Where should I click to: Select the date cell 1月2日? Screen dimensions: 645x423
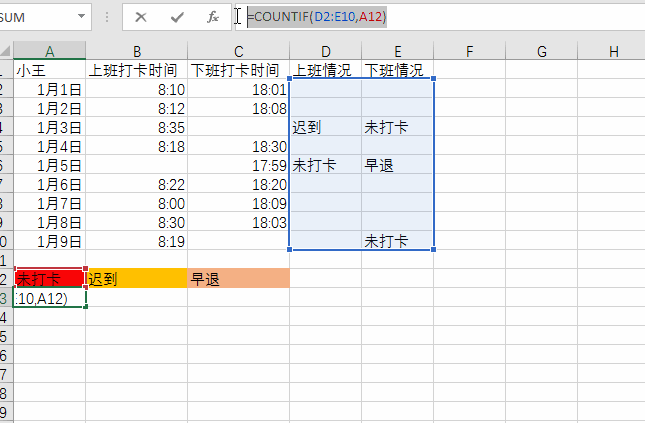pos(50,108)
